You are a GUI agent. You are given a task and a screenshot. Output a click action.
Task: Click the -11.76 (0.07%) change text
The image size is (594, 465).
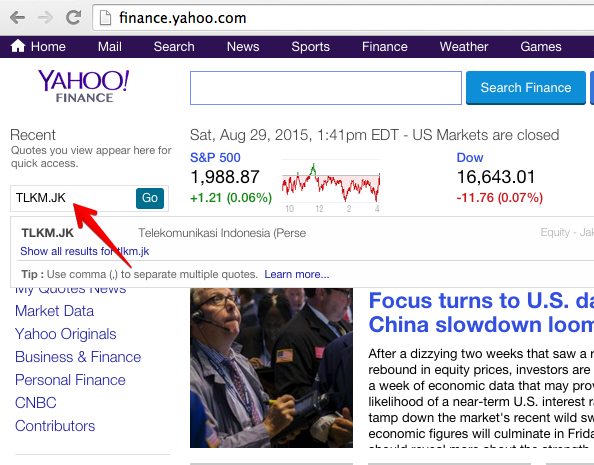[x=500, y=197]
